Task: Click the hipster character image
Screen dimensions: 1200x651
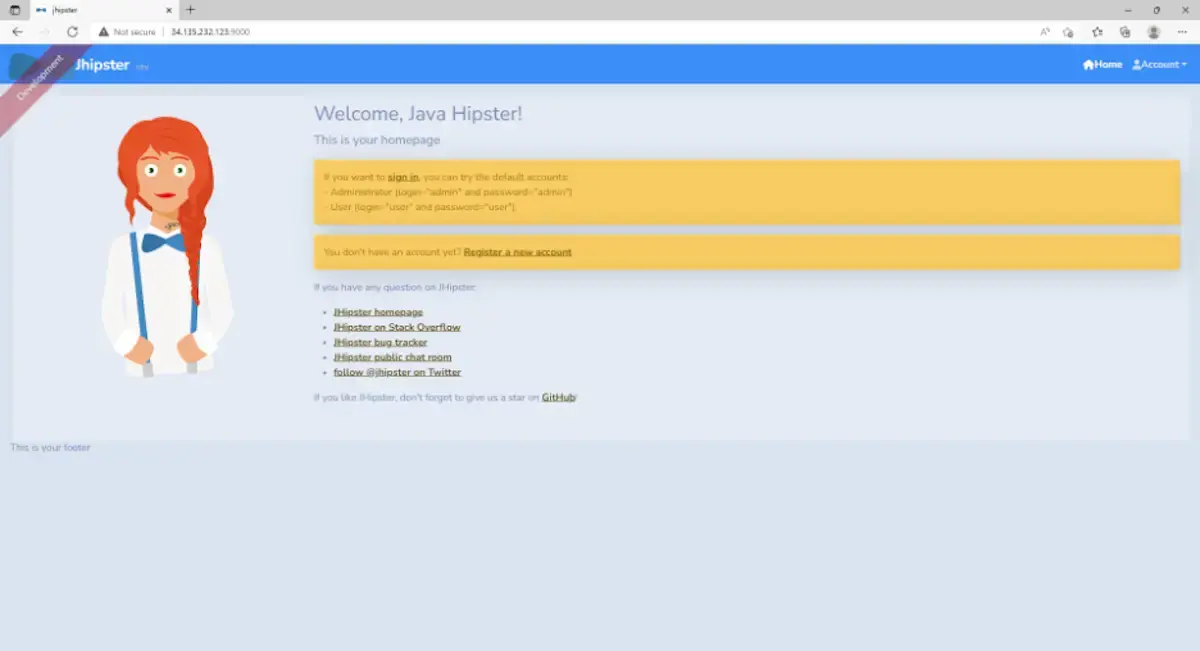Action: point(167,247)
